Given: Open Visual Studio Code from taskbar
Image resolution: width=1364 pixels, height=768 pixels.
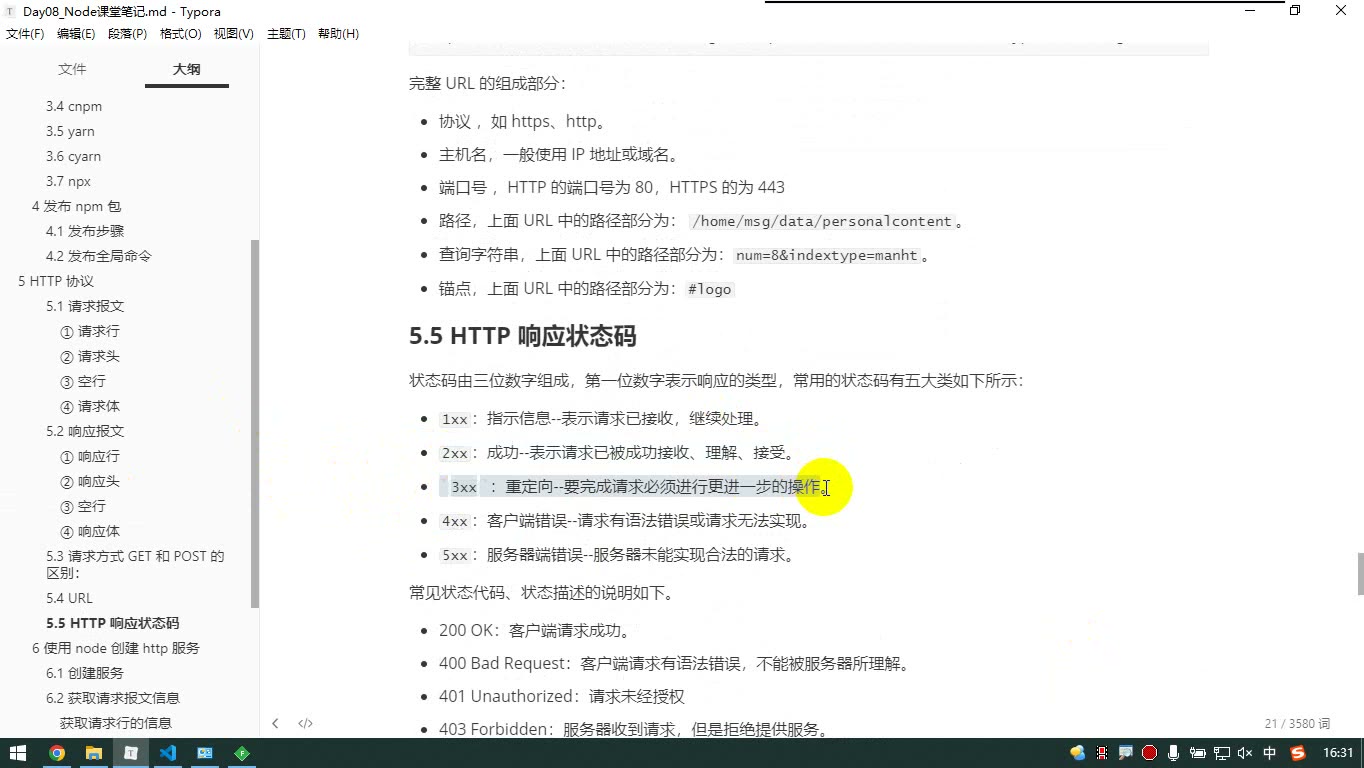Looking at the screenshot, I should (168, 753).
